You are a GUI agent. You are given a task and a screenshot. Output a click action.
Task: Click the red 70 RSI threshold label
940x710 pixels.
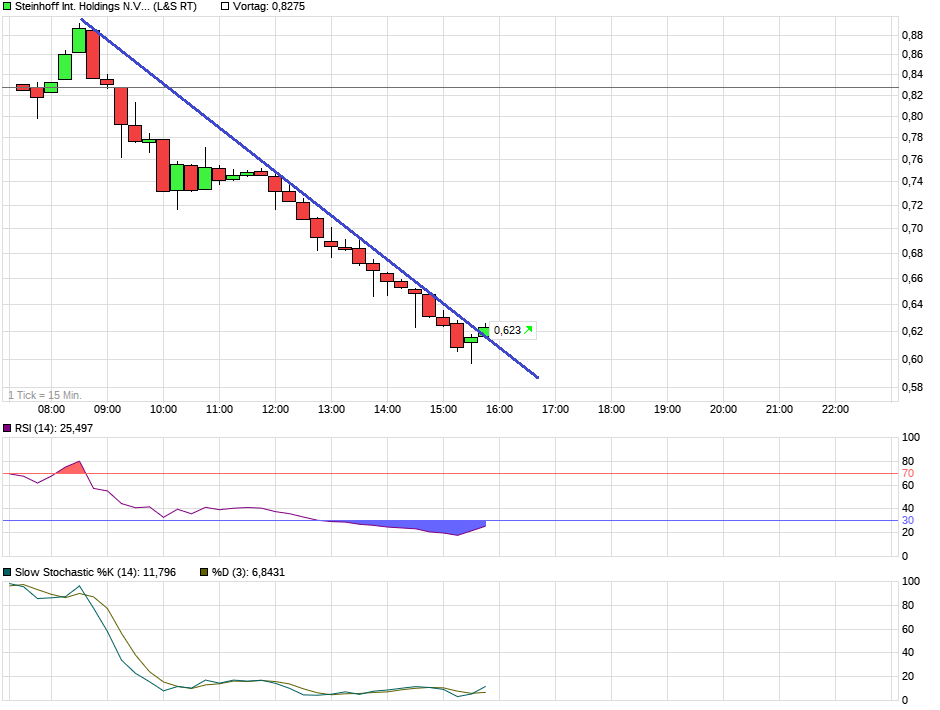(908, 474)
